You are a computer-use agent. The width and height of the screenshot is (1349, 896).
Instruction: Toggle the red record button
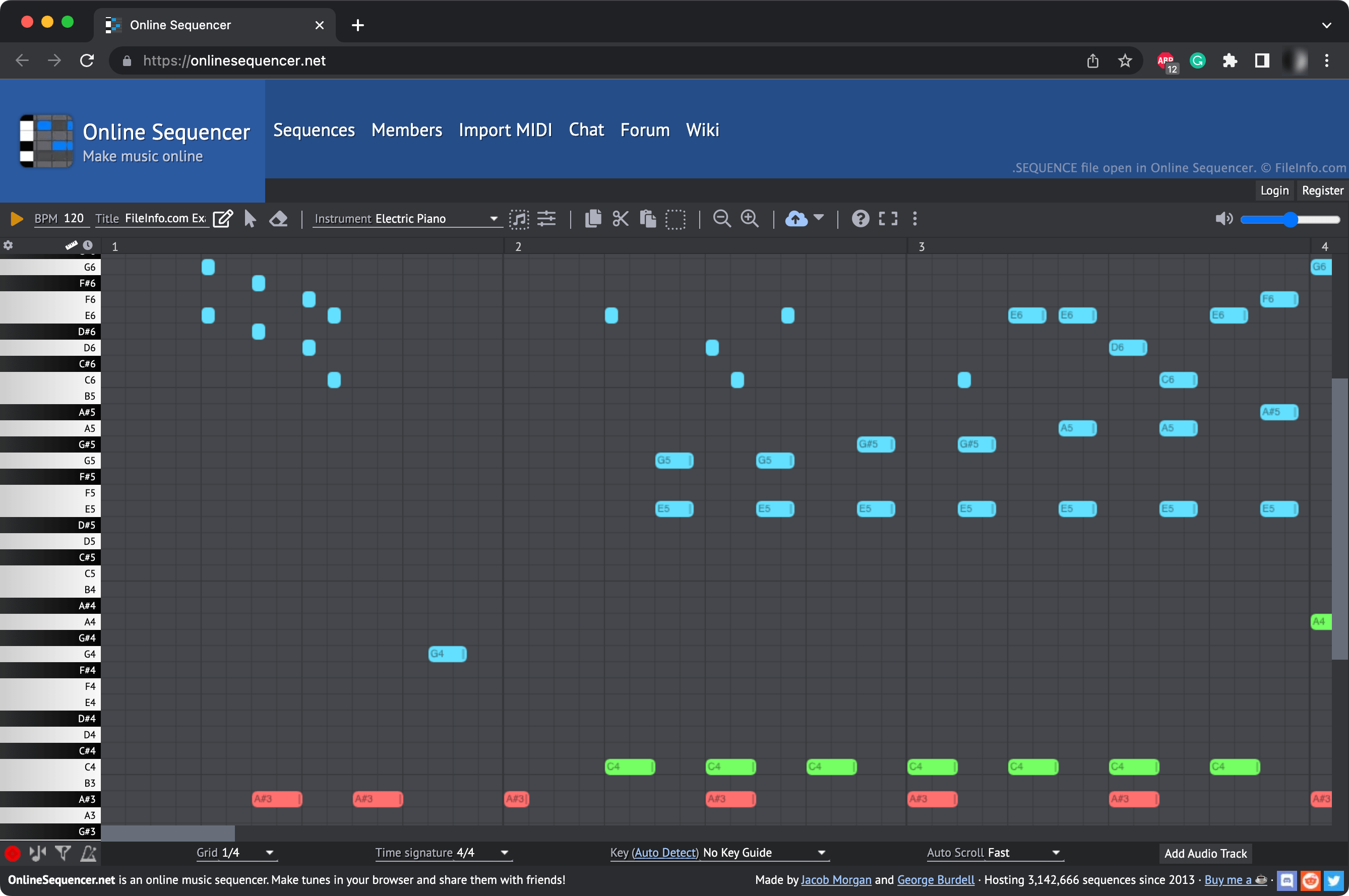[12, 854]
